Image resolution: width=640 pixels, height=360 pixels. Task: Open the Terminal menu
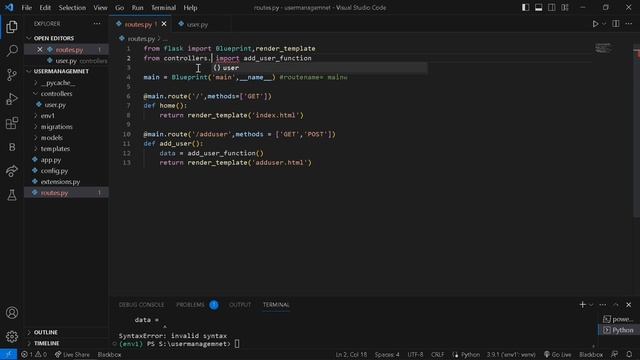point(163,8)
